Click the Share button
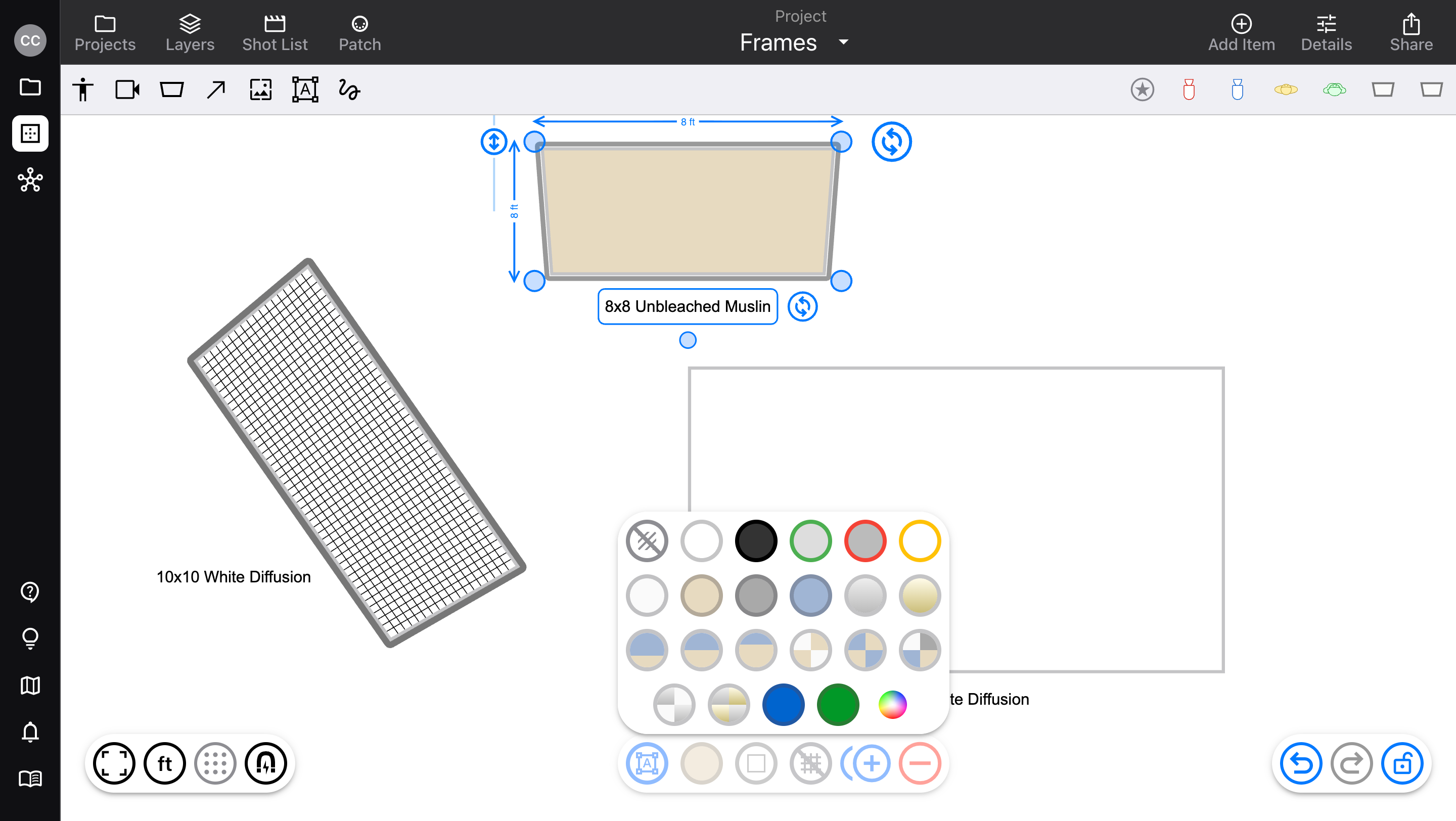1456x821 pixels. pyautogui.click(x=1411, y=33)
